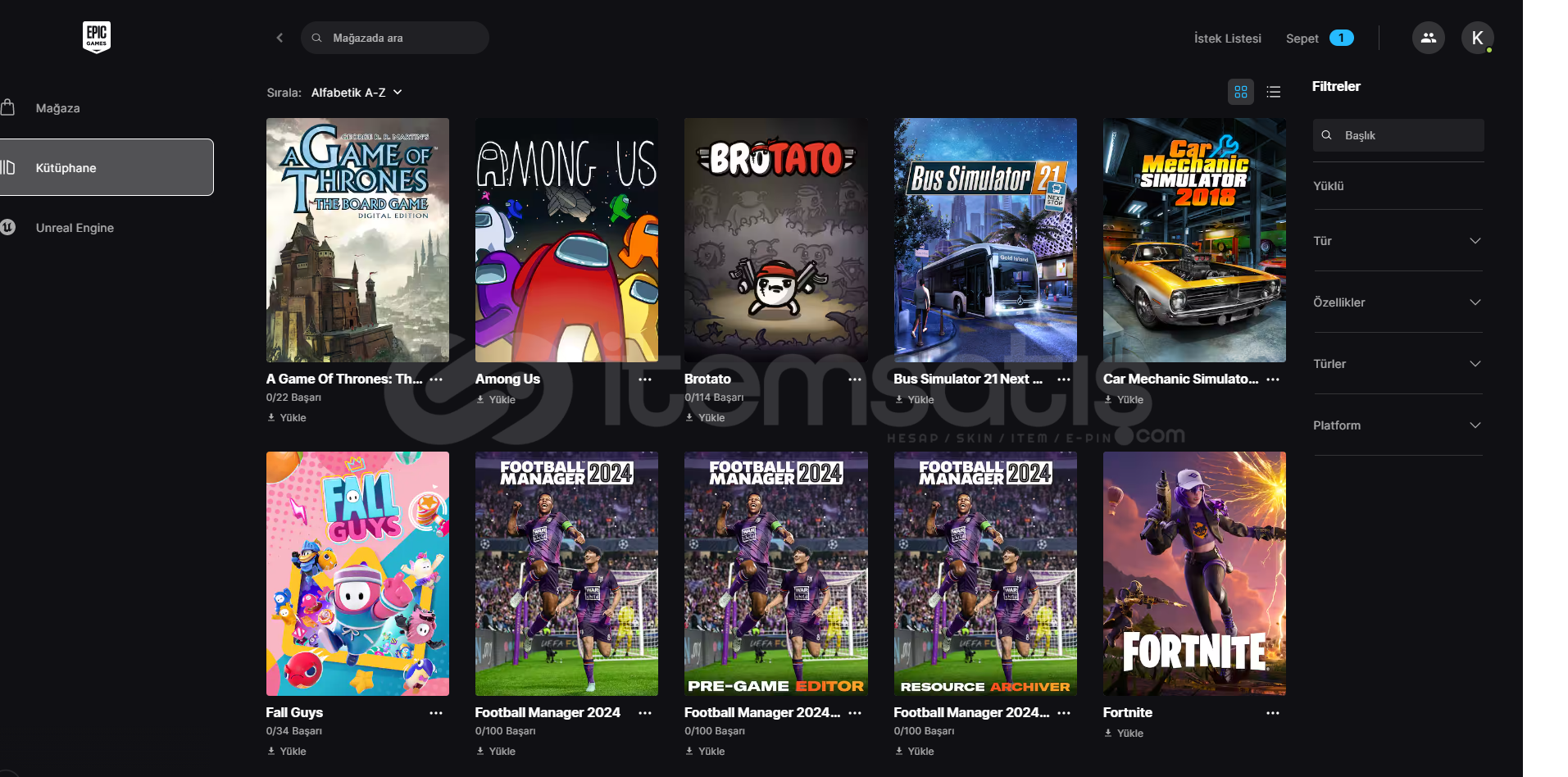The height and width of the screenshot is (777, 1568).
Task: Click 0/22 Başarı under A Game Of Thrones
Action: (293, 398)
